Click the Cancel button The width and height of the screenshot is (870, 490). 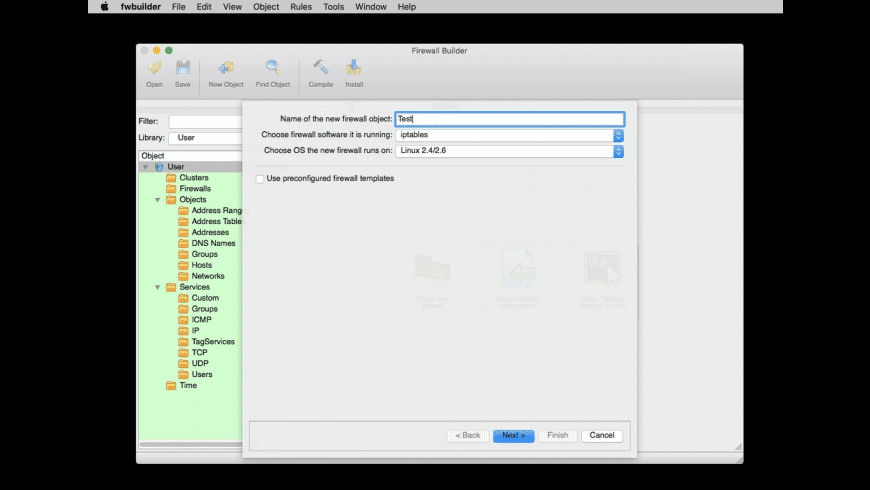(x=602, y=436)
